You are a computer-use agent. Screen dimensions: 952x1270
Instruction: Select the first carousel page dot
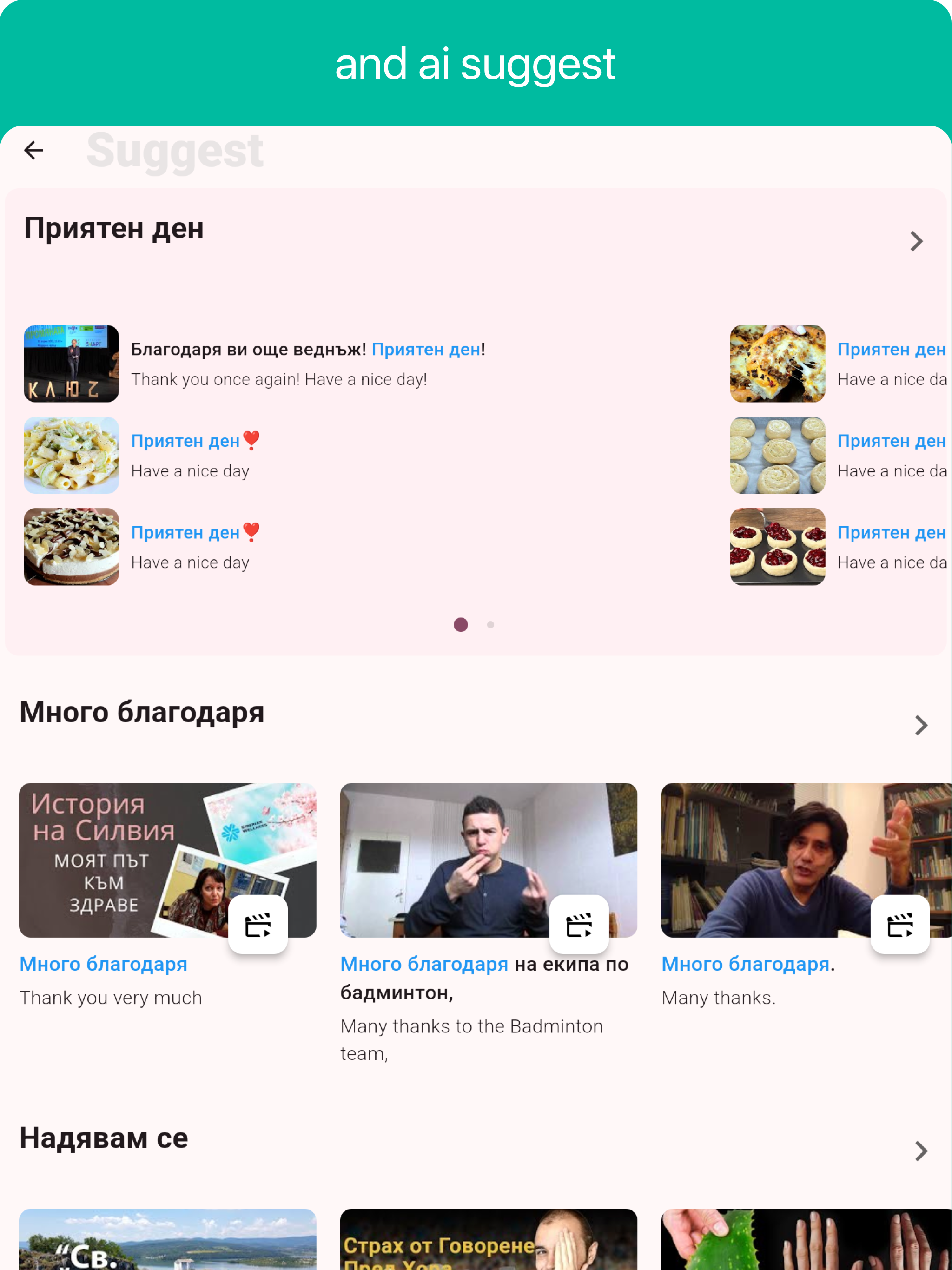(461, 625)
